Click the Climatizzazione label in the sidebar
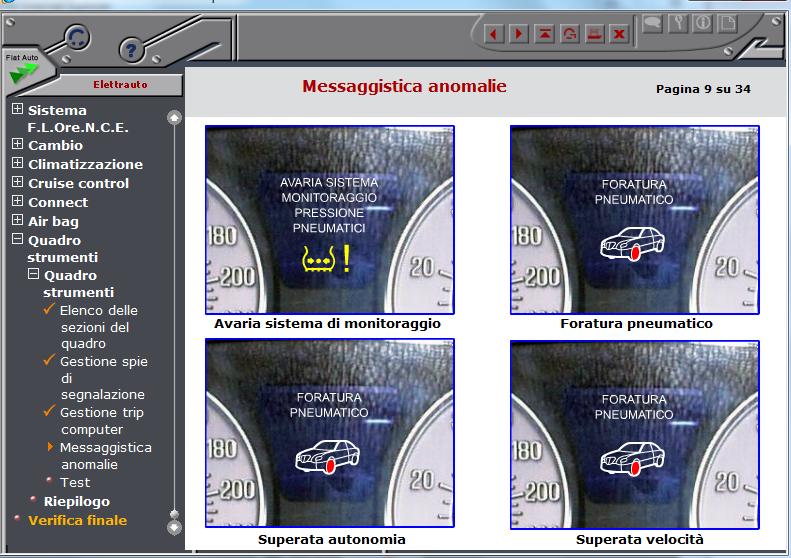This screenshot has width=791, height=558. click(x=85, y=164)
